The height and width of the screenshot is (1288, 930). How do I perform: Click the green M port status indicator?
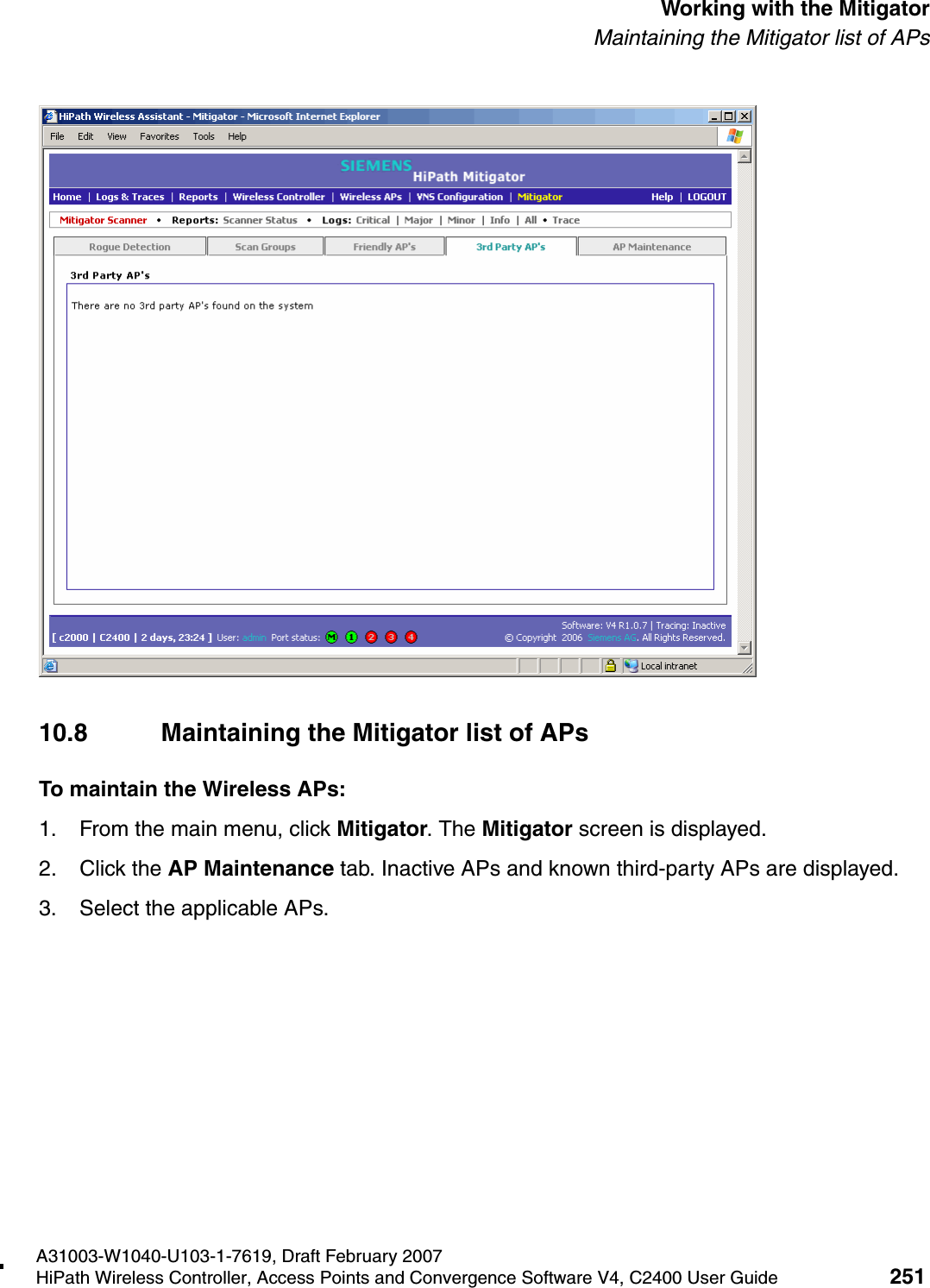click(332, 637)
